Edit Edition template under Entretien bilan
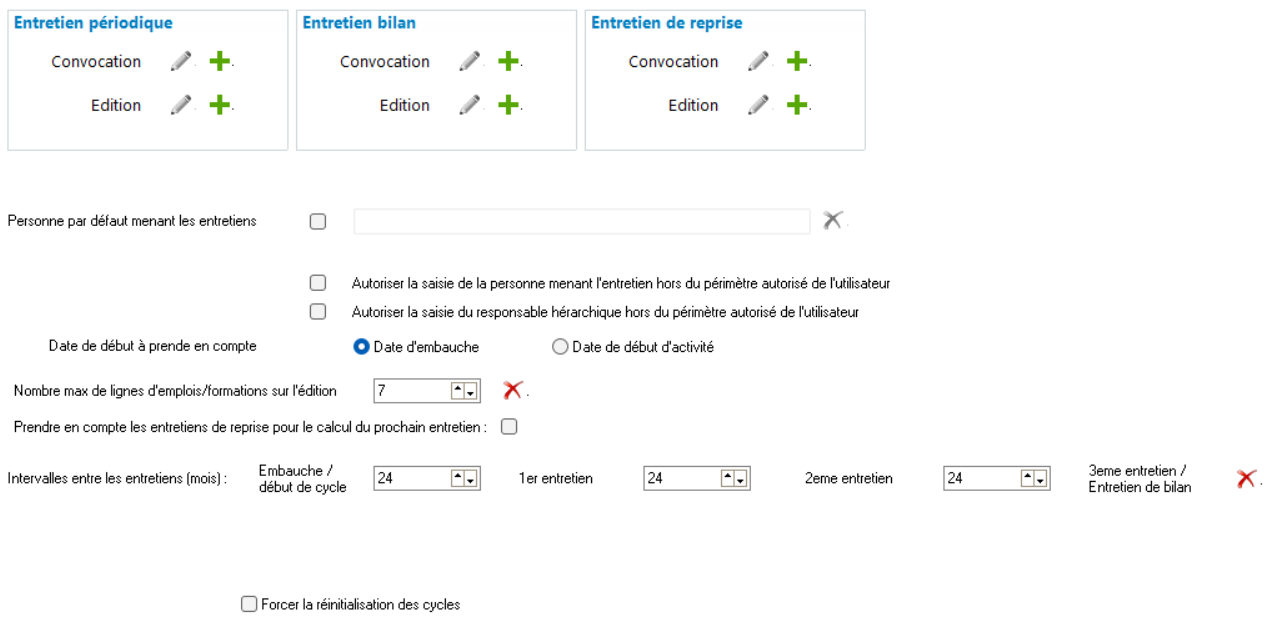1272x626 pixels. (470, 105)
